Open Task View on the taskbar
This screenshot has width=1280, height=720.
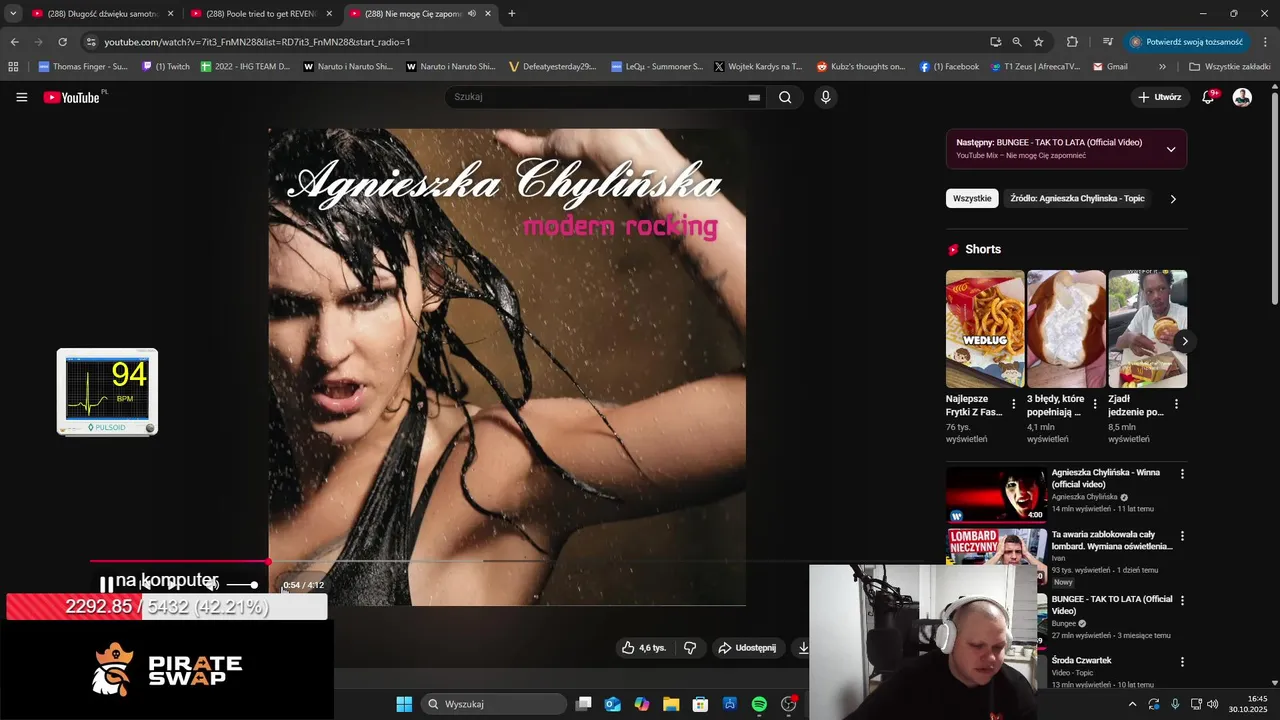[584, 704]
